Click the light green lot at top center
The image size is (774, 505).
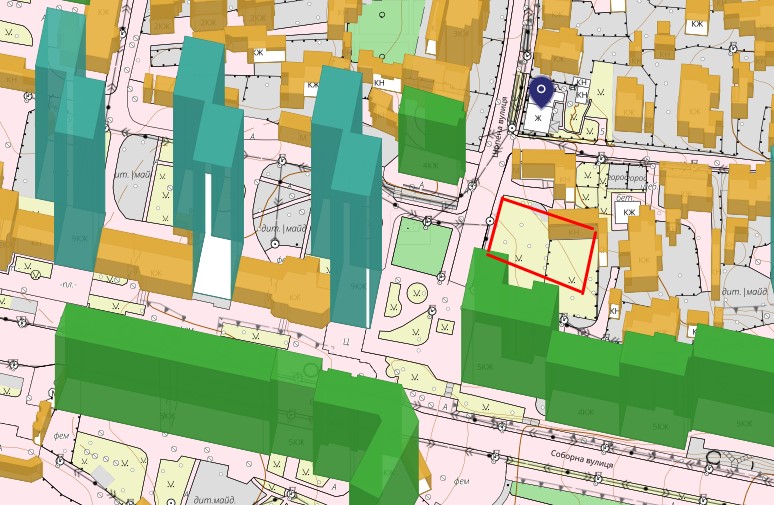pos(387,30)
